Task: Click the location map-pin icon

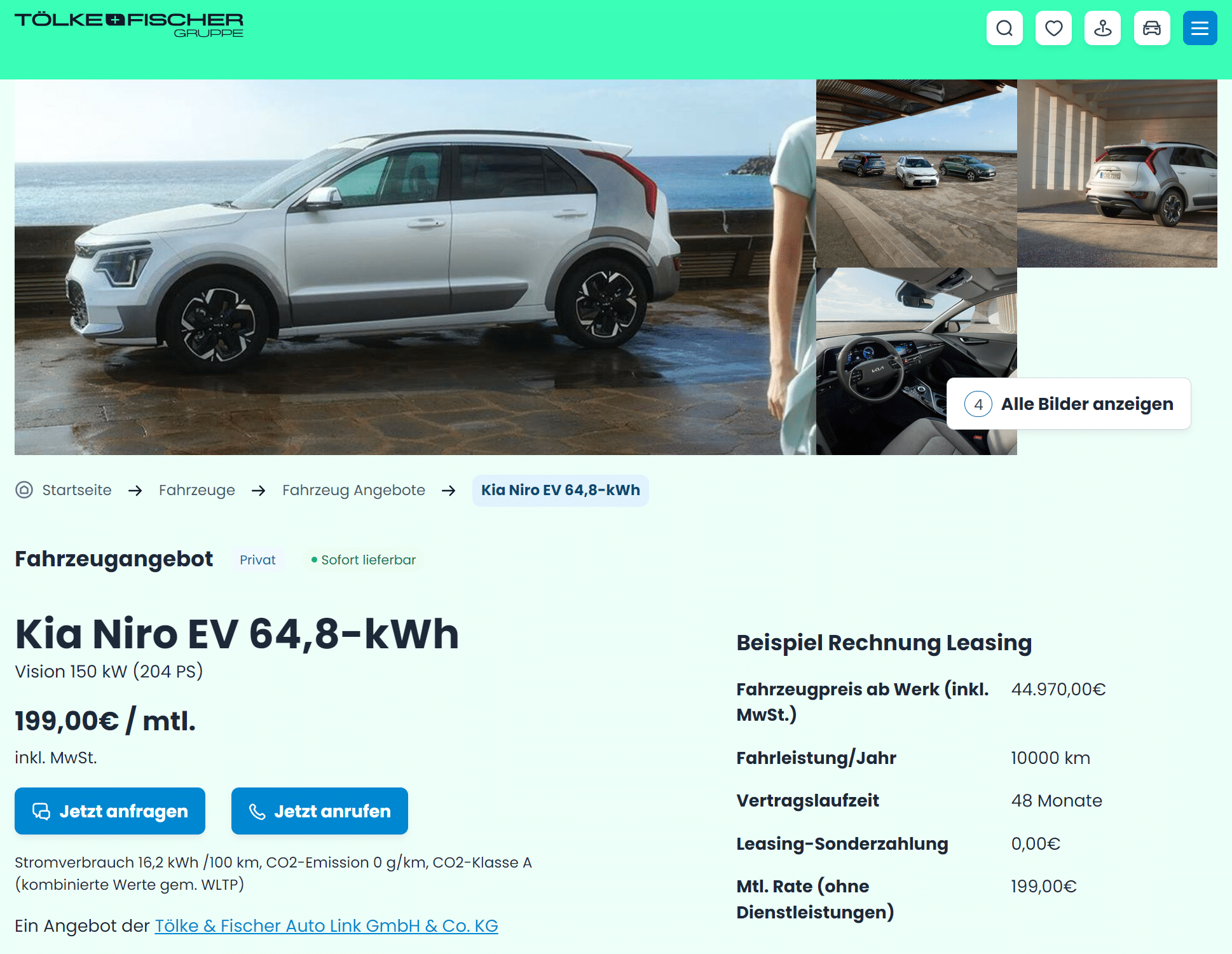Action: pos(1102,28)
